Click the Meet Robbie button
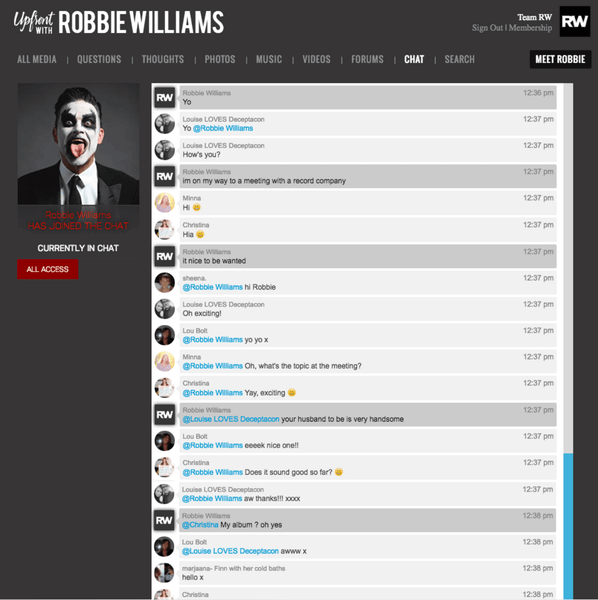This screenshot has height=600, width=598. [x=560, y=59]
